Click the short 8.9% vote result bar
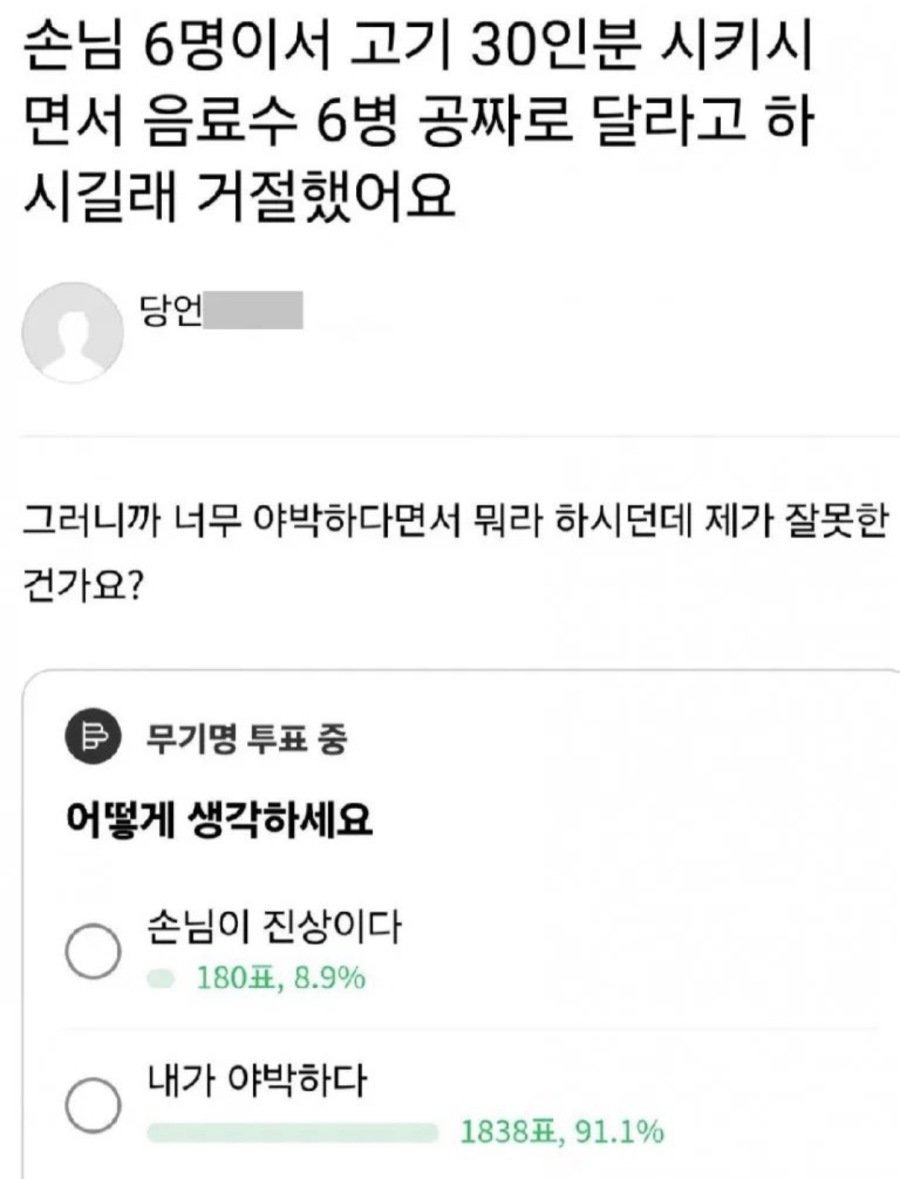Viewport: 900px width, 1179px height. point(161,978)
